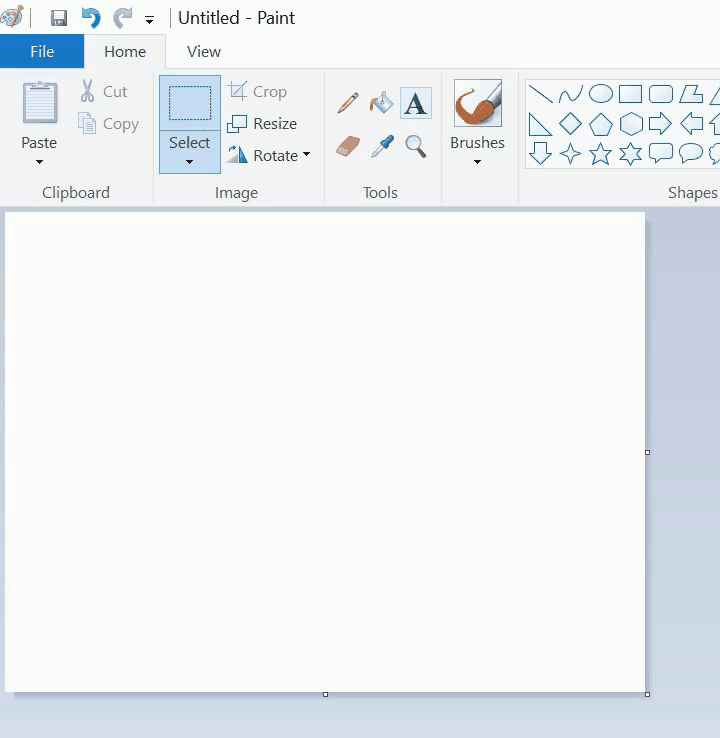Click the canvas right-edge resize handle
The height and width of the screenshot is (738, 720).
[648, 452]
